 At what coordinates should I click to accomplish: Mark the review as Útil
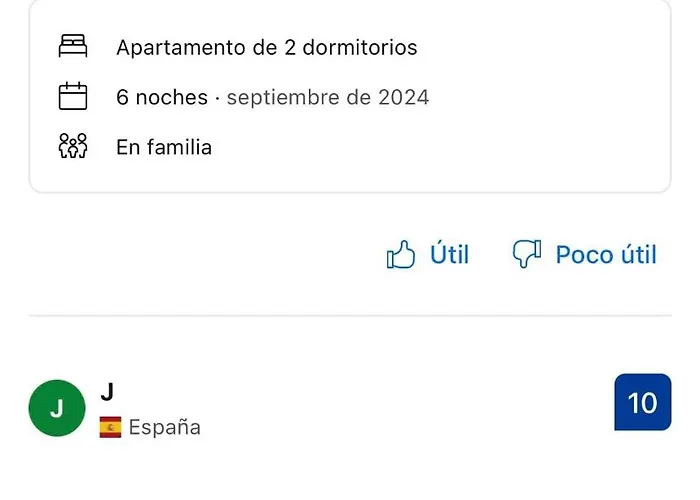[x=428, y=255]
